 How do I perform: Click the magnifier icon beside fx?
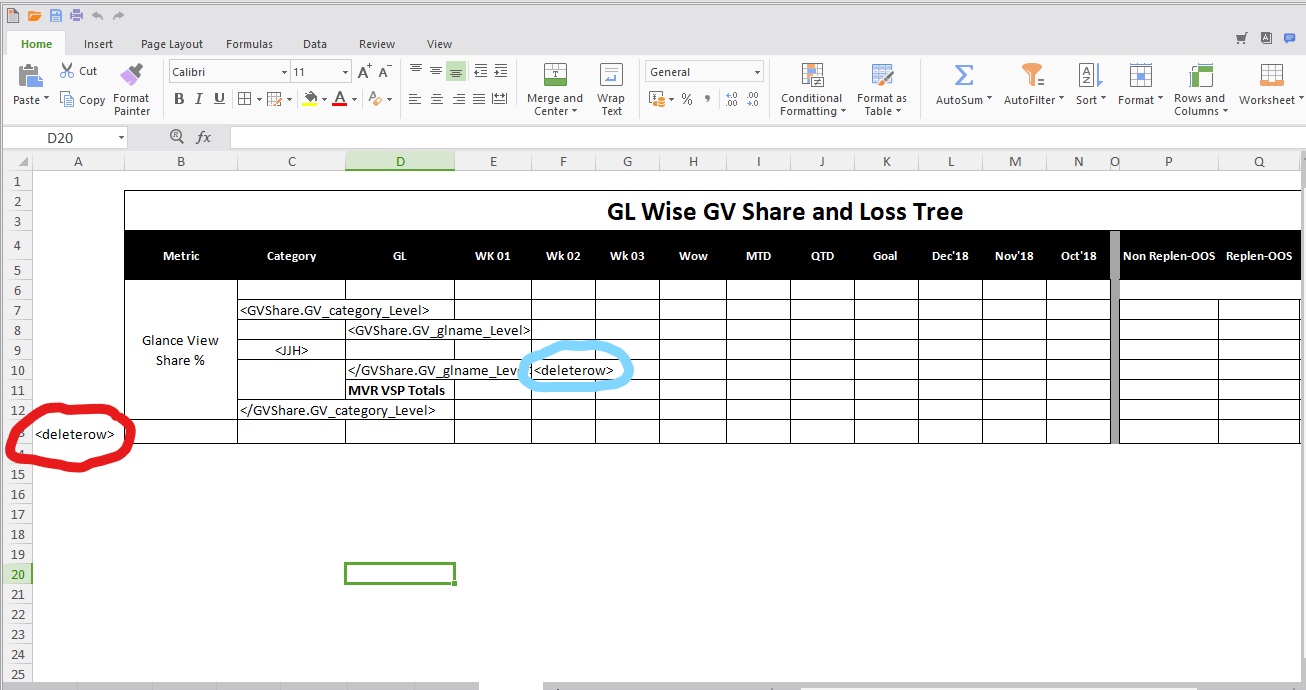click(x=177, y=136)
